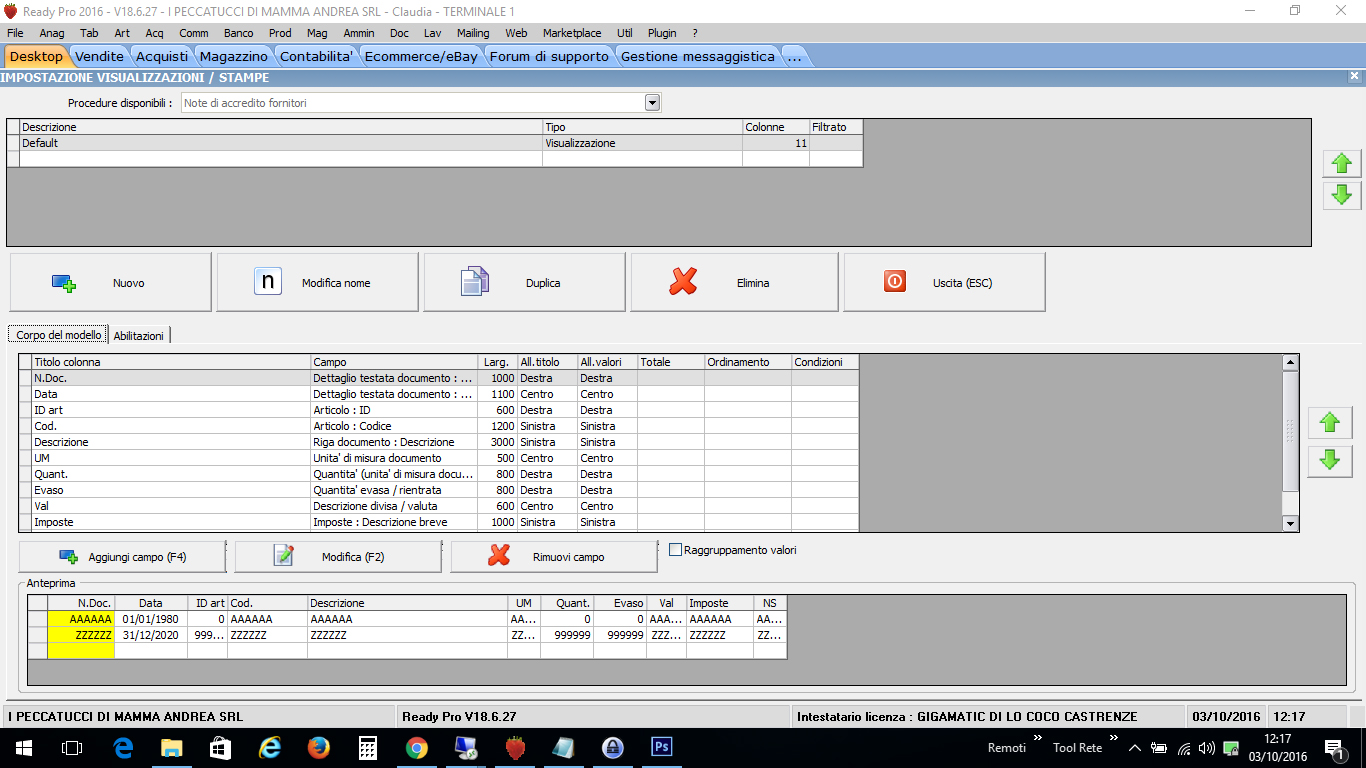
Task: Click Modifica nome button
Action: pos(318,283)
